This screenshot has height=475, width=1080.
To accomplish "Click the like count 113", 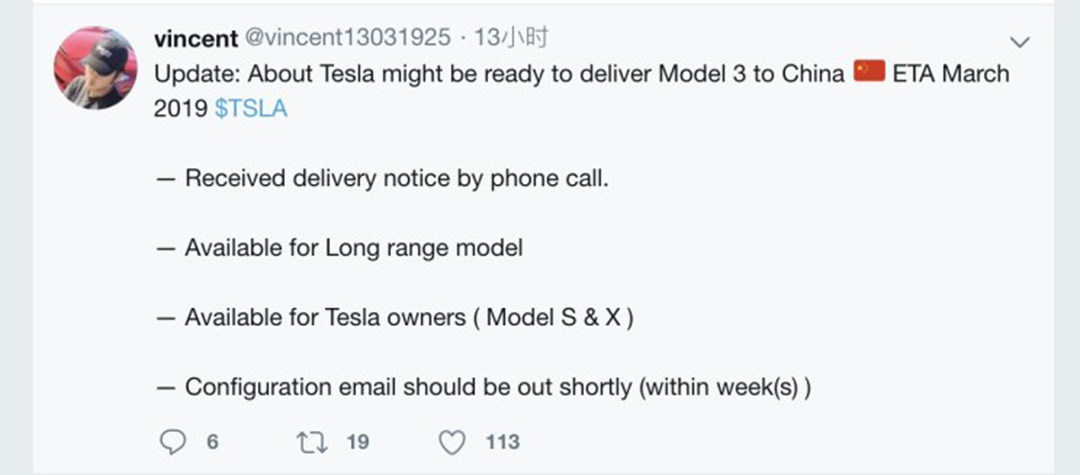I will pyautogui.click(x=502, y=441).
